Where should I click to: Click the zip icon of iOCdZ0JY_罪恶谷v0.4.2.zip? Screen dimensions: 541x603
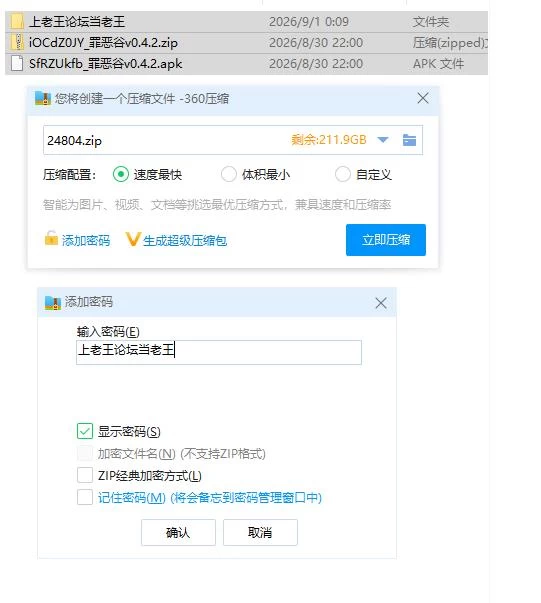[x=17, y=42]
